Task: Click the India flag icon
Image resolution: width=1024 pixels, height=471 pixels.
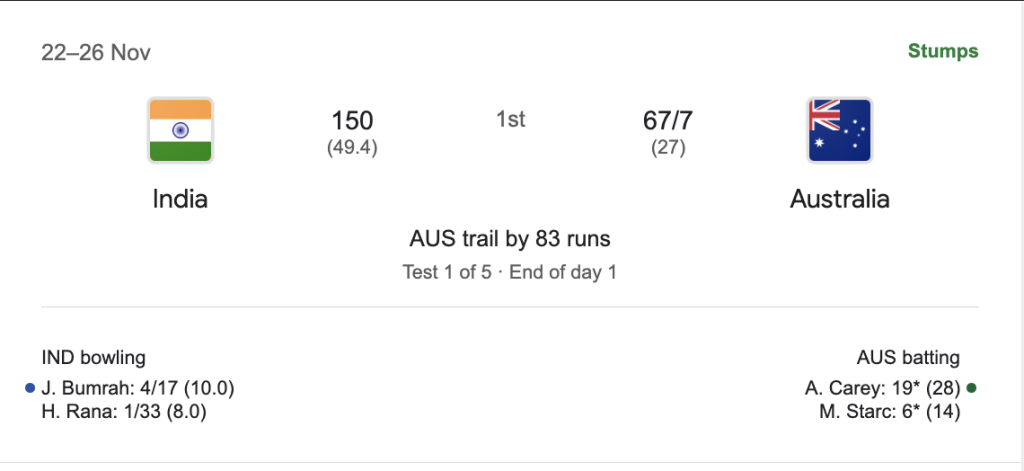Action: pos(180,130)
